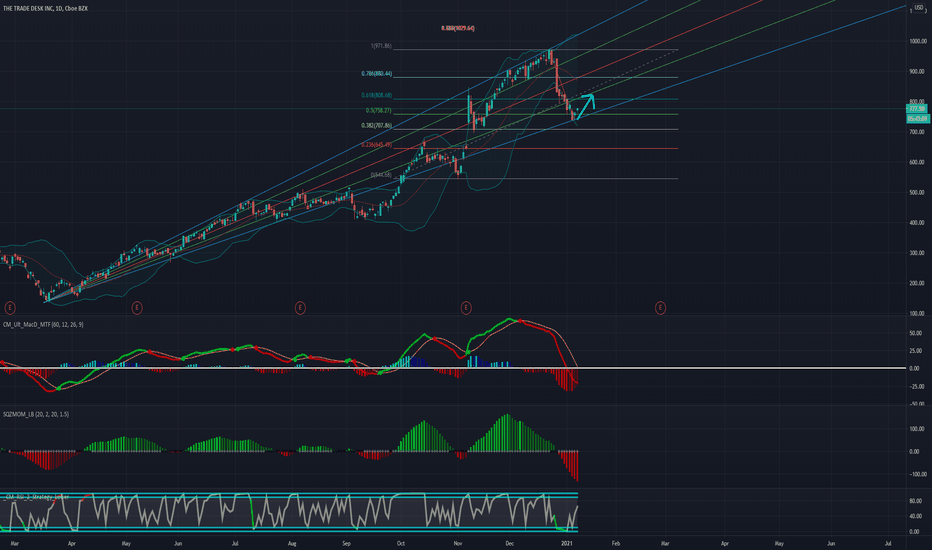Click 400.00 on the price axis

point(917,223)
